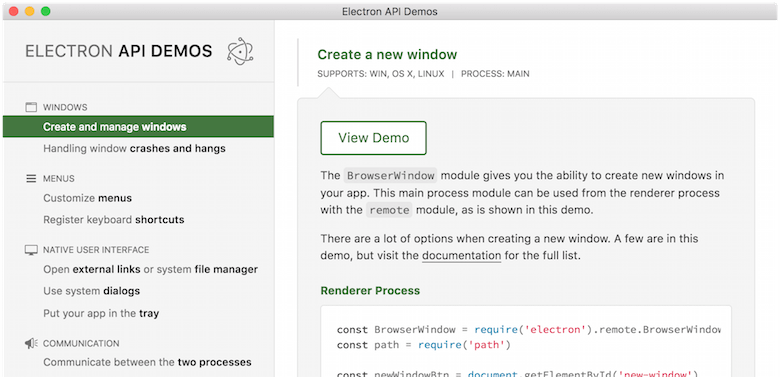Viewport: 780px width, 377px height.
Task: Click the COMMUNICATION category heading
Action: 81,343
